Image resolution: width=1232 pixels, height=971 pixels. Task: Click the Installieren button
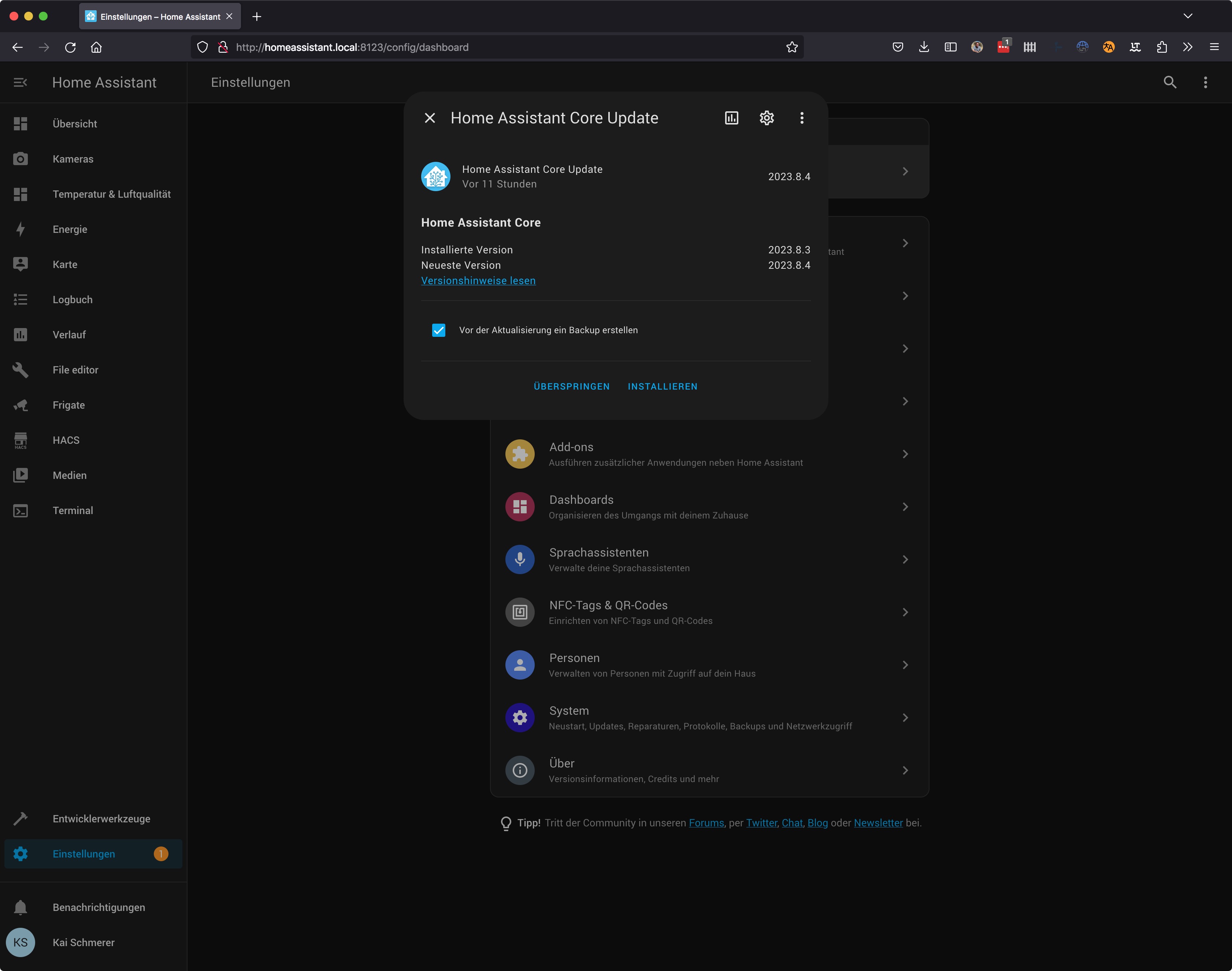pos(663,387)
